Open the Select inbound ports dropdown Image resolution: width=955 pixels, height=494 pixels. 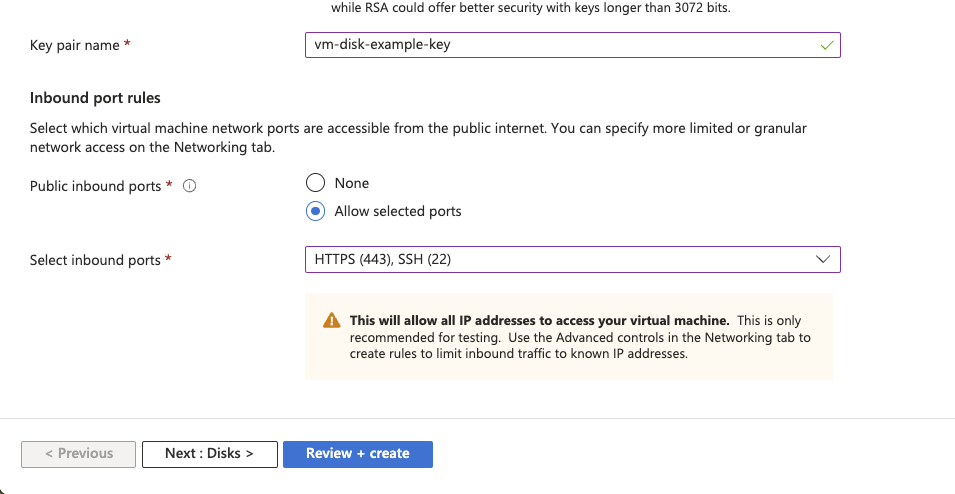573,259
